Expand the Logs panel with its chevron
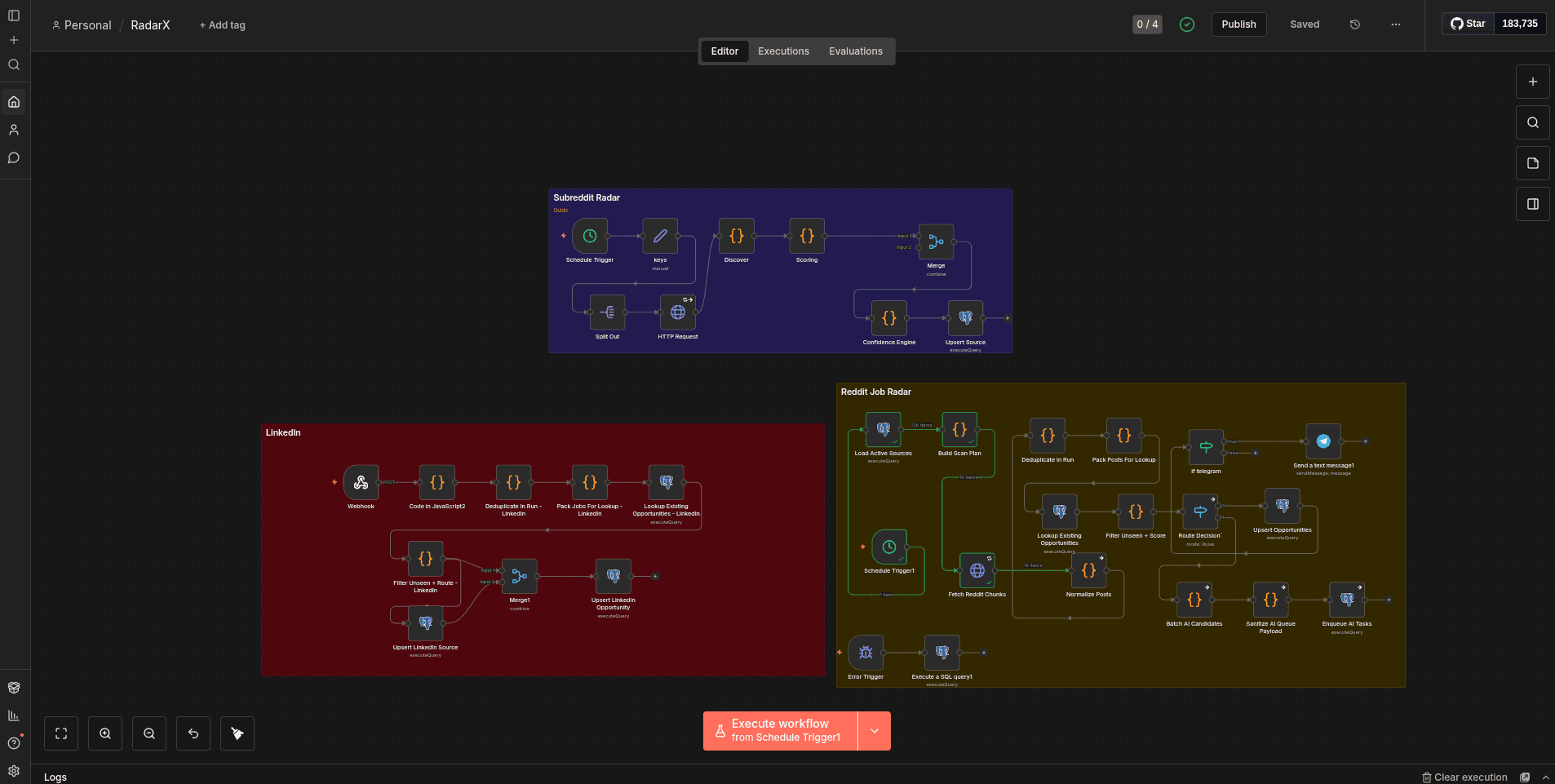 point(1546,777)
